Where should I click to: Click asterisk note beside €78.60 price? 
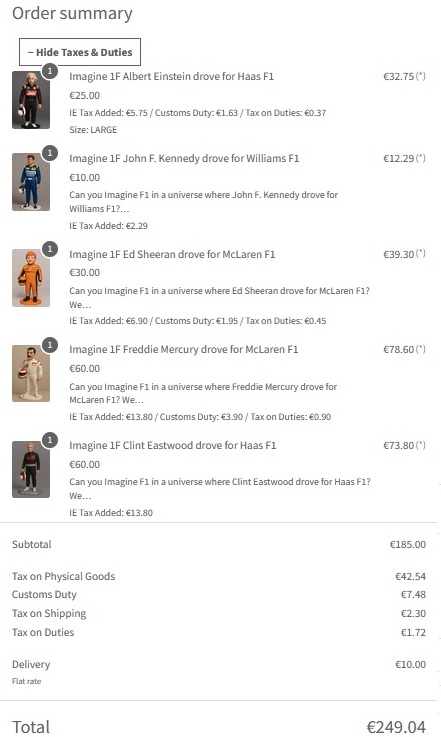point(421,349)
